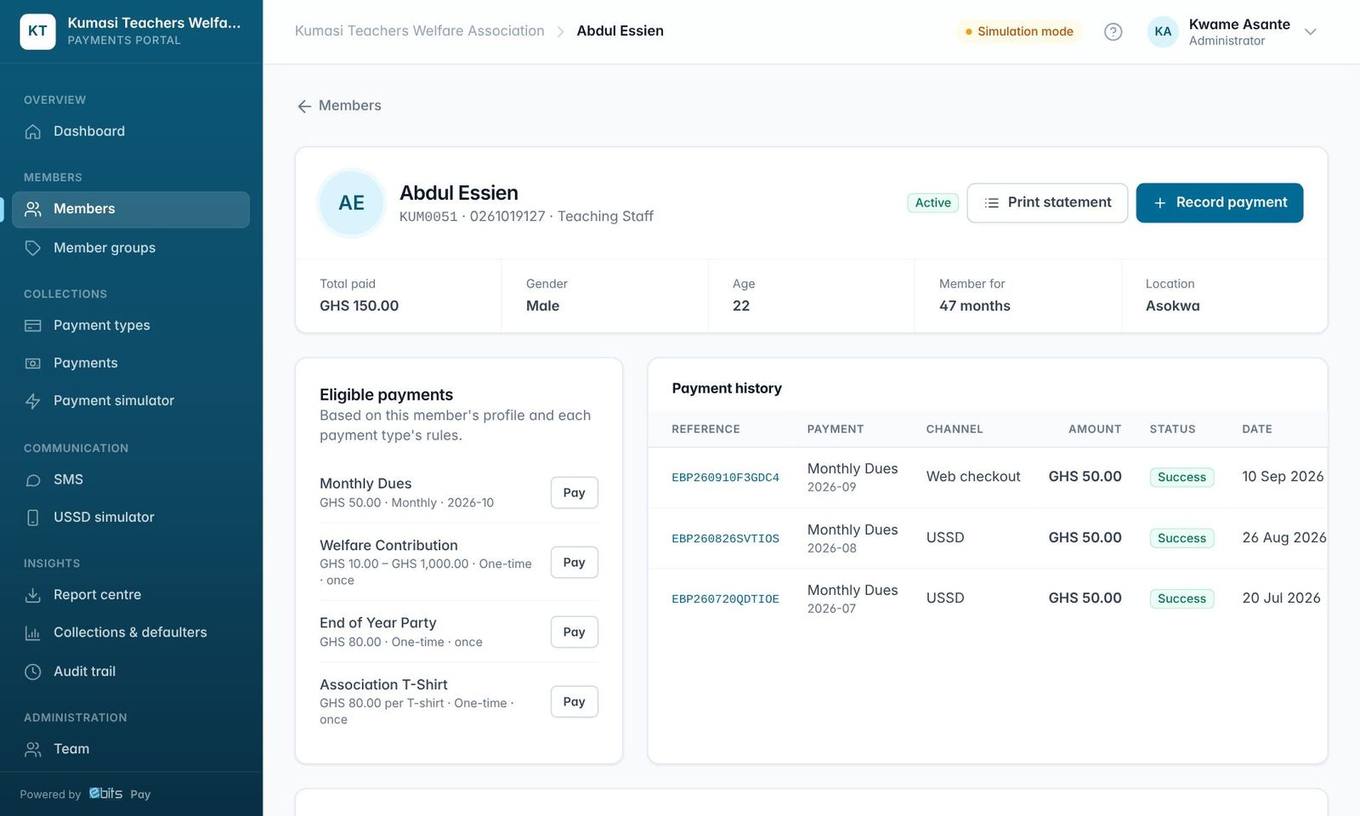Click the USSD simulator phone icon
Image resolution: width=1360 pixels, height=816 pixels.
33,517
